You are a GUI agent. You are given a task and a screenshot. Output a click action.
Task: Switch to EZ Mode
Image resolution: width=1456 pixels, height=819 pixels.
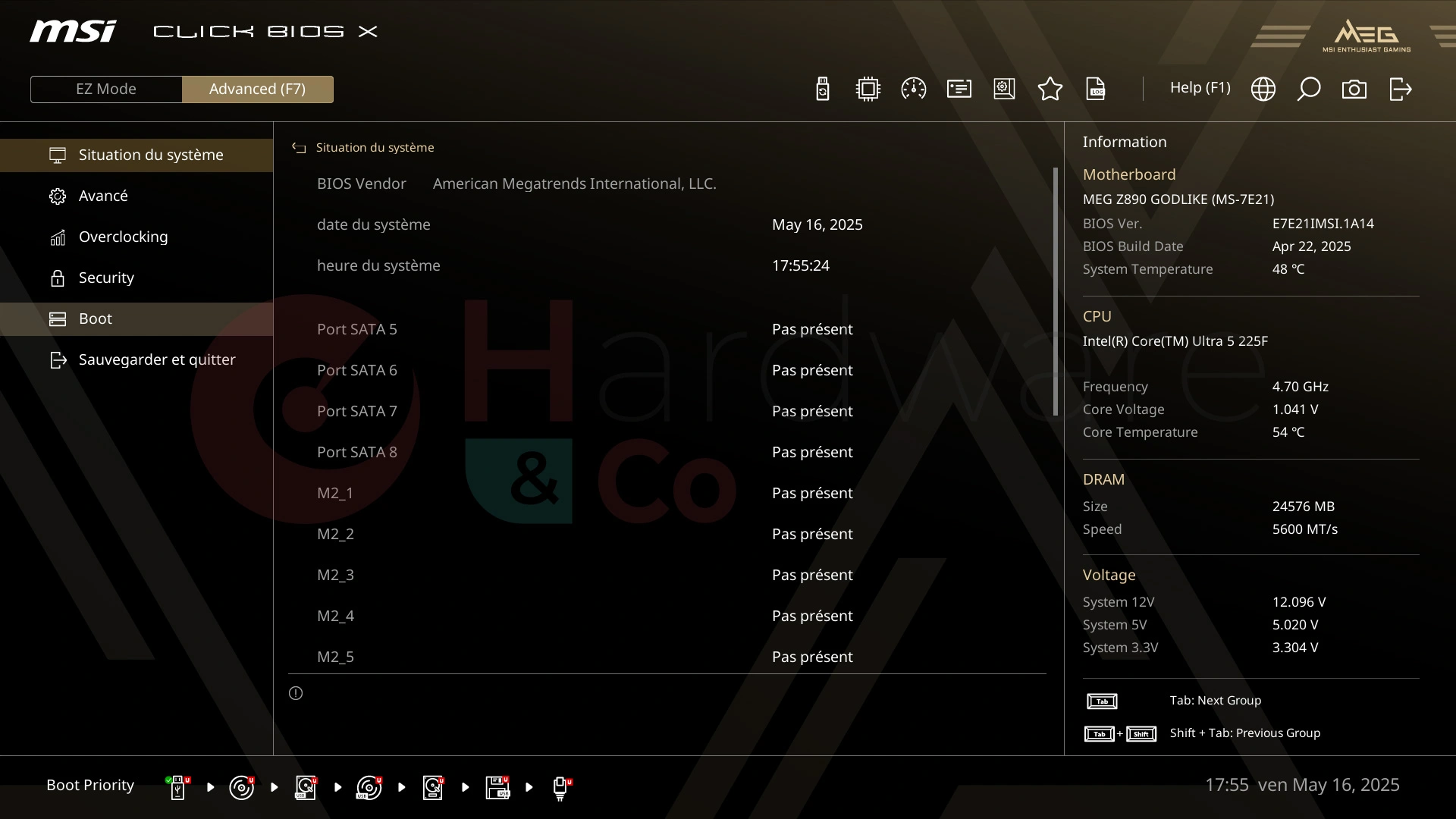[x=106, y=89]
